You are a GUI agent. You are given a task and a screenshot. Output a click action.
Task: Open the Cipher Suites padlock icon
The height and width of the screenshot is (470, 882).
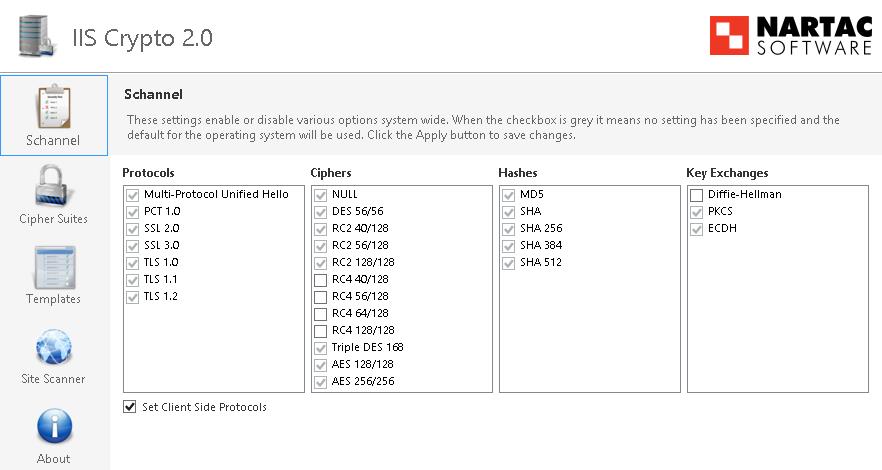[x=53, y=186]
